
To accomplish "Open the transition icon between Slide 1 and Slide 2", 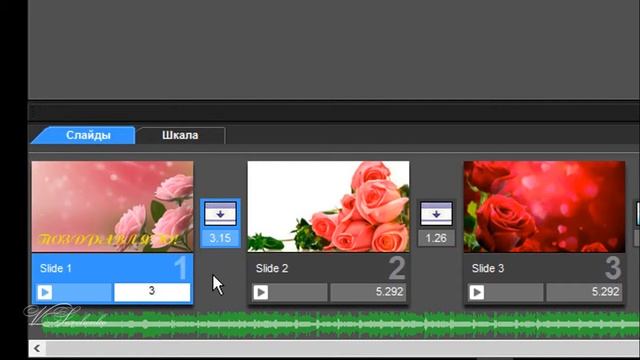I will (220, 213).
